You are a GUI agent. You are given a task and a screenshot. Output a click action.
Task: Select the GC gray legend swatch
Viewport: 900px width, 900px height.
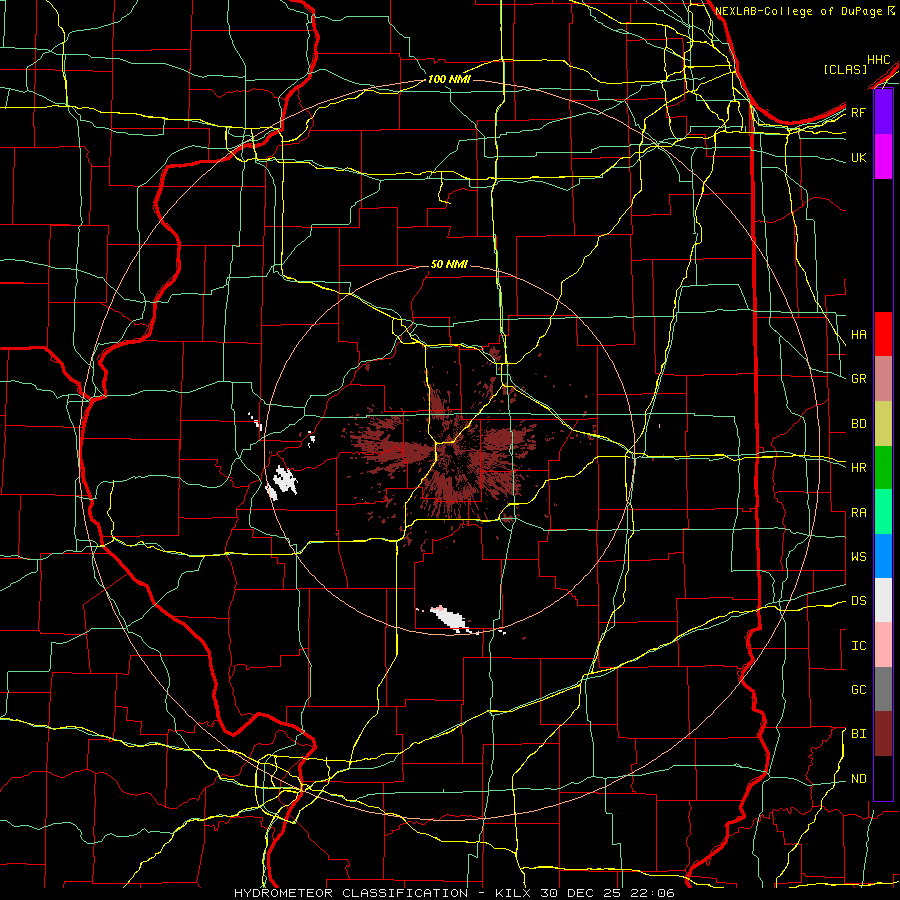[883, 689]
